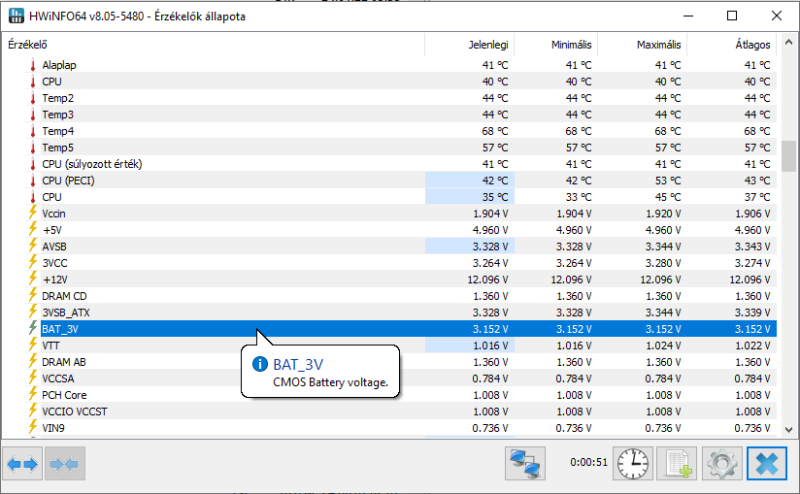Click the Átlagos column header

click(732, 45)
